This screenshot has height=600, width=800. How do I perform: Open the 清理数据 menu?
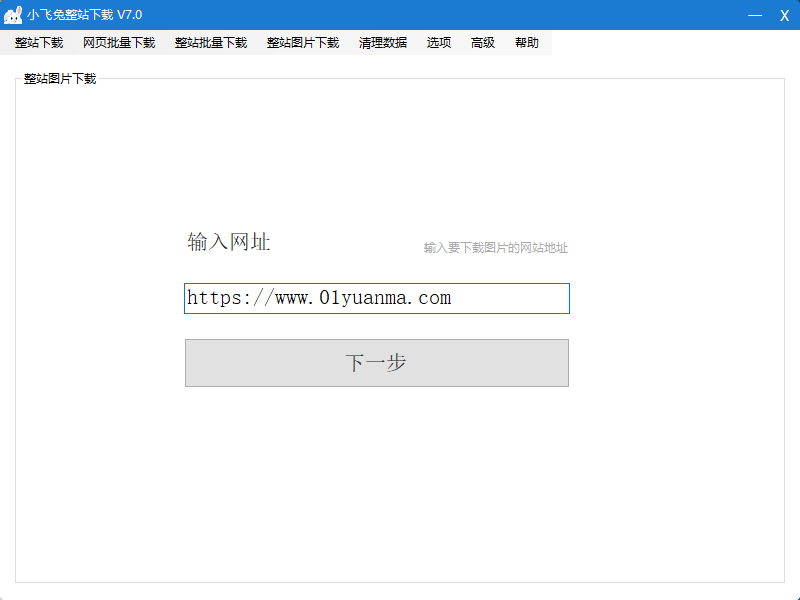pyautogui.click(x=383, y=43)
